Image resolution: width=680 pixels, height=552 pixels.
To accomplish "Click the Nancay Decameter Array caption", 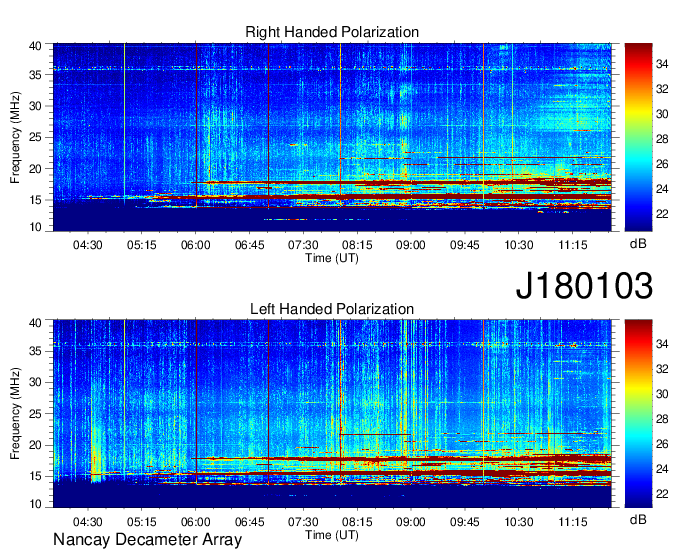I will click(x=147, y=539).
